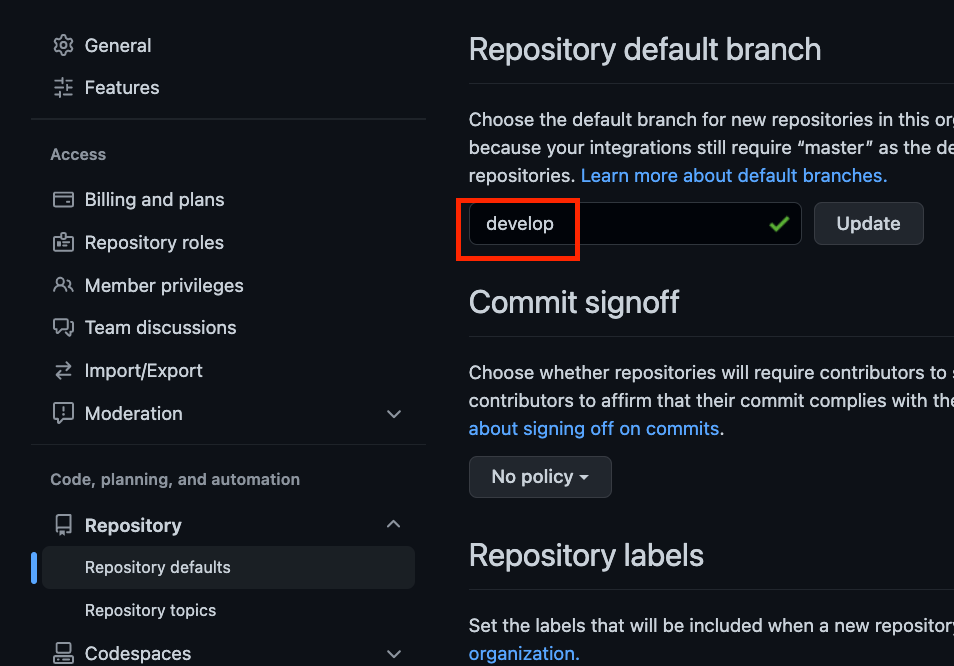Click the Billing and plans card icon

click(63, 199)
